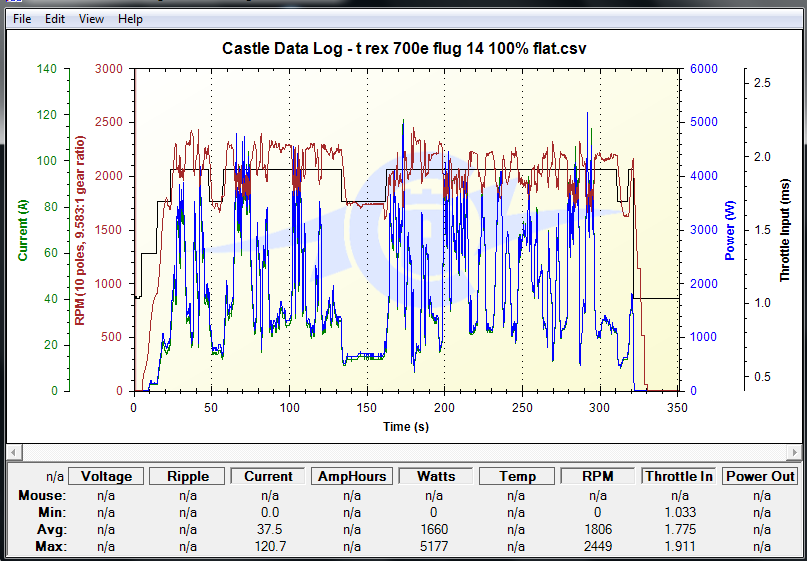Toggle the RPM data series button
The image size is (807, 561).
(598, 476)
